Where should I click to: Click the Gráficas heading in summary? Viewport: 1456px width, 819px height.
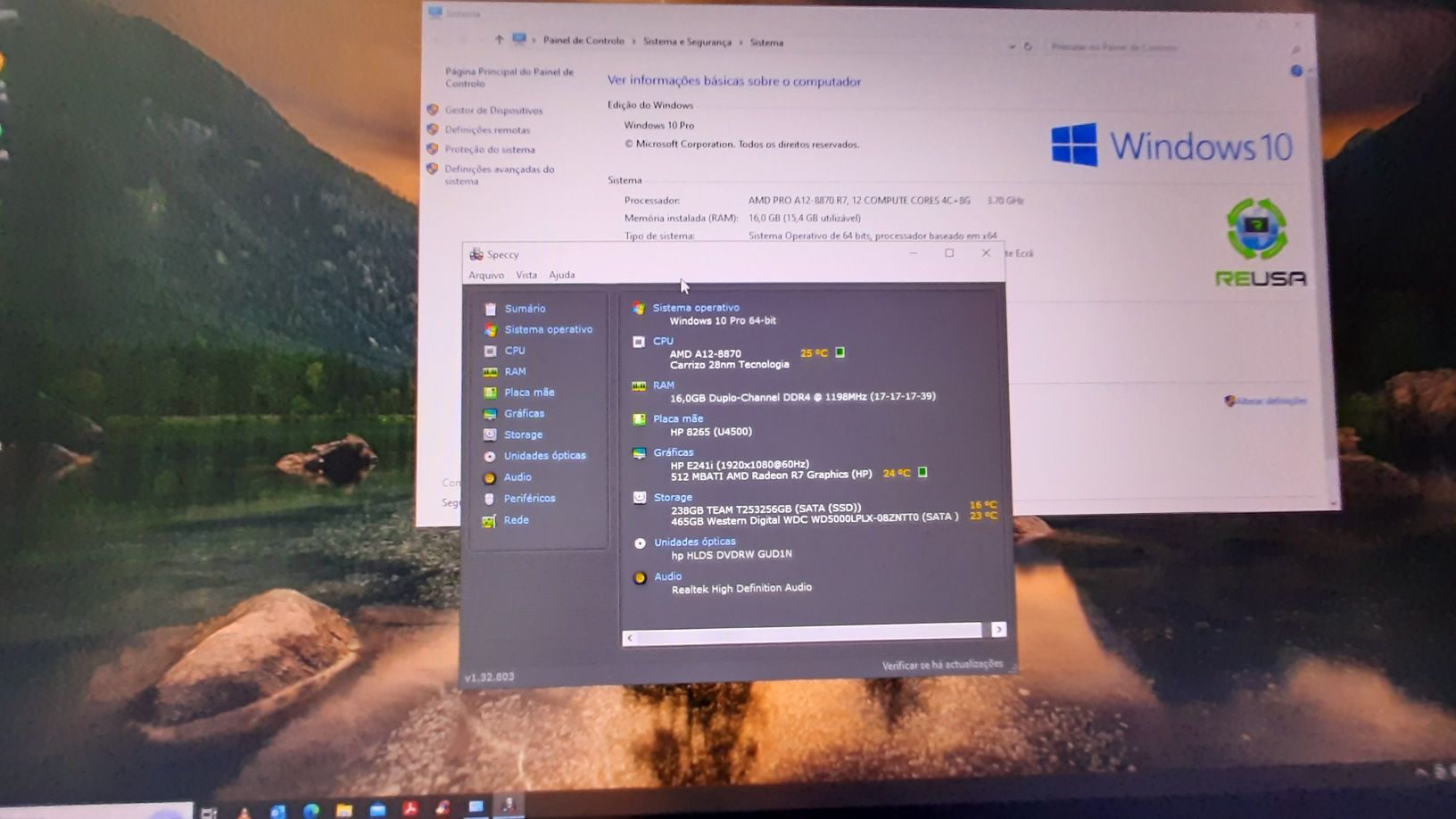[x=673, y=452]
